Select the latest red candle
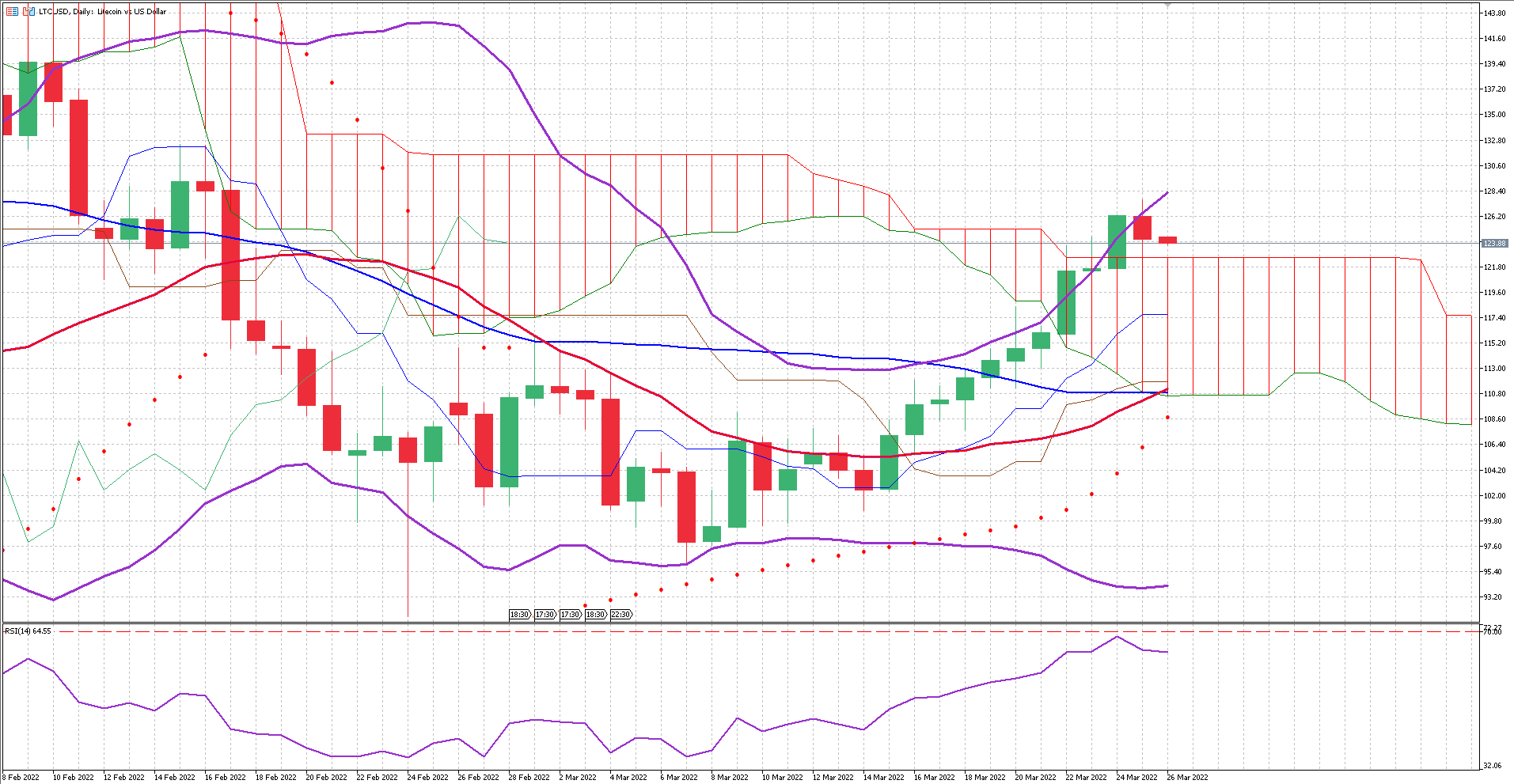 tap(1167, 240)
